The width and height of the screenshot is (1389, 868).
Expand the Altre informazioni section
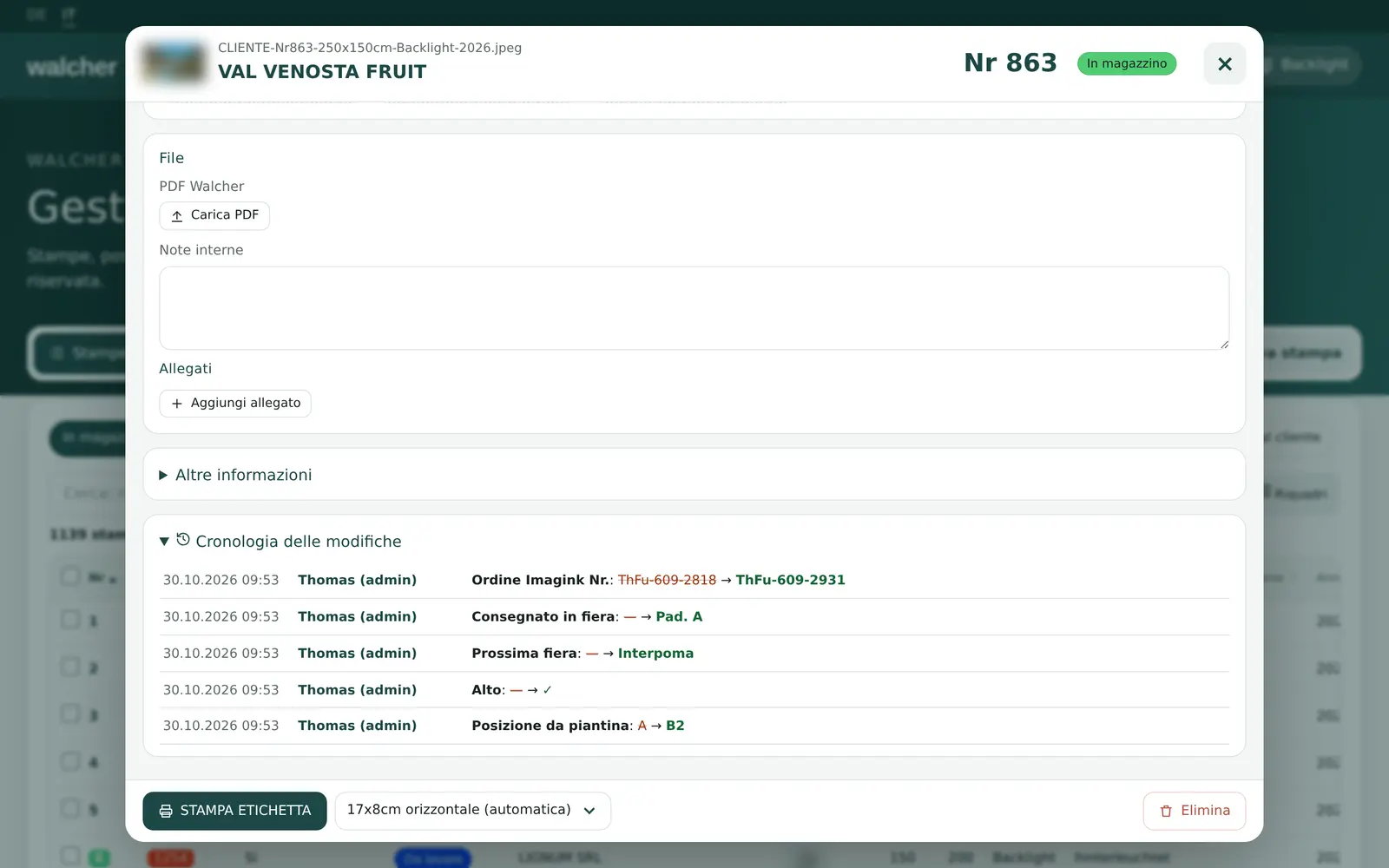tap(243, 475)
